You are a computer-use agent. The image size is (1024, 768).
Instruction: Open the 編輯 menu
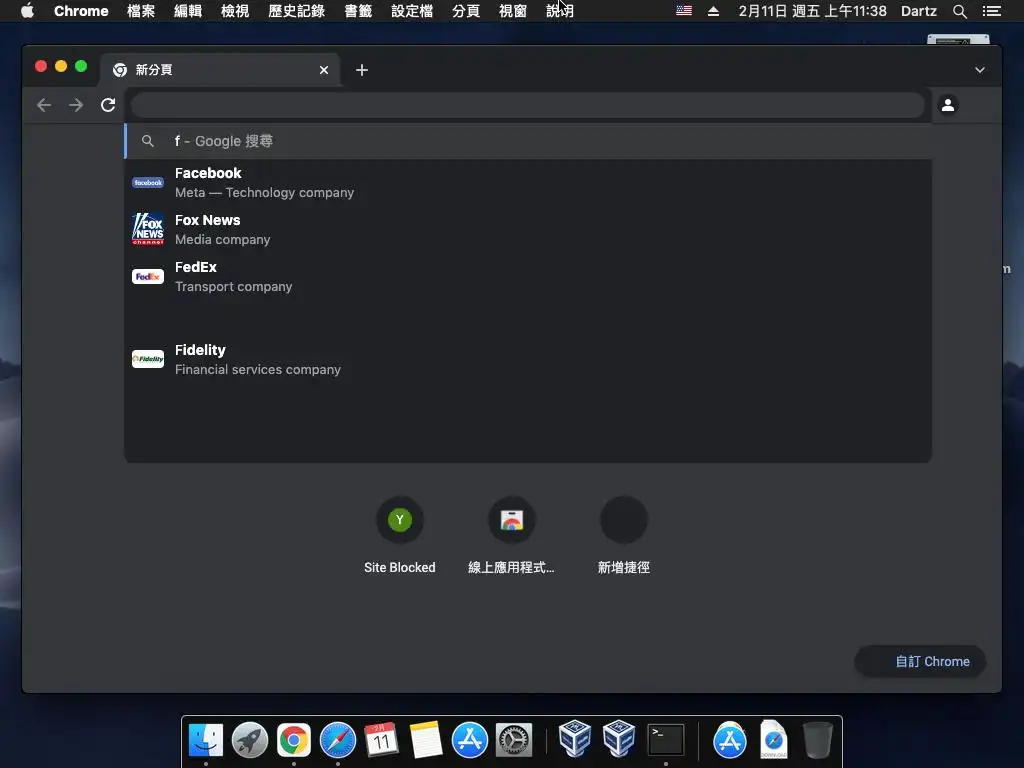[188, 11]
